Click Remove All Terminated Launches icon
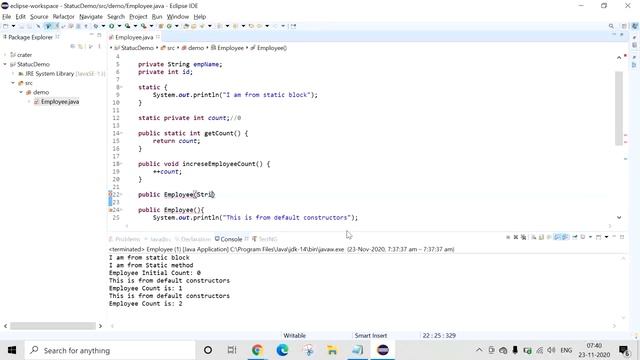 pyautogui.click(x=524, y=237)
